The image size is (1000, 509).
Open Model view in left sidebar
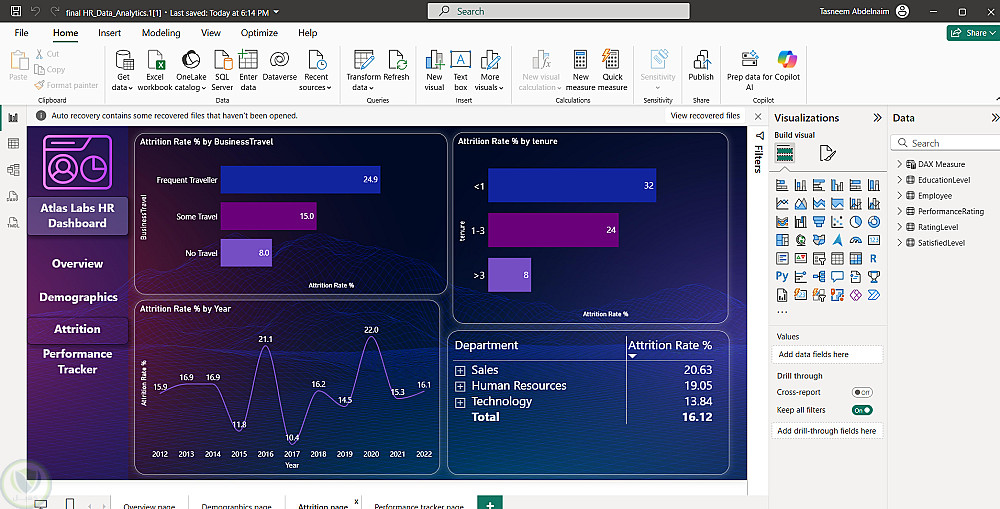(x=13, y=170)
